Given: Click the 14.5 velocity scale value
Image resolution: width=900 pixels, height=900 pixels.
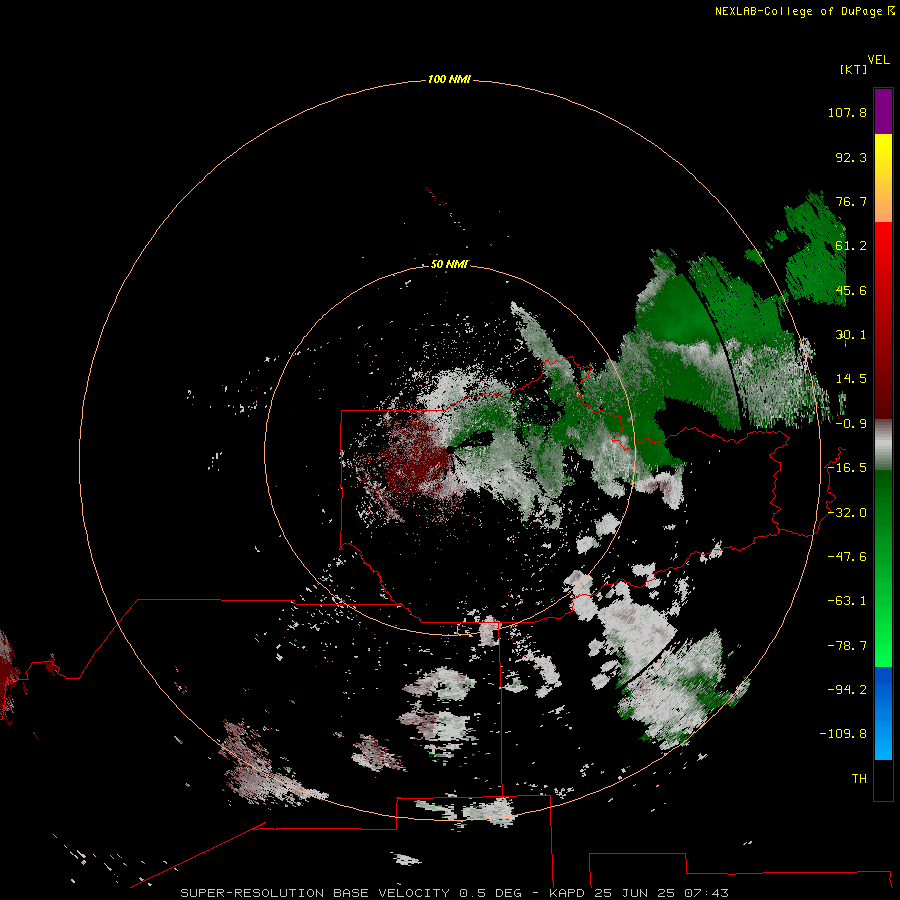Looking at the screenshot, I should pyautogui.click(x=851, y=379).
